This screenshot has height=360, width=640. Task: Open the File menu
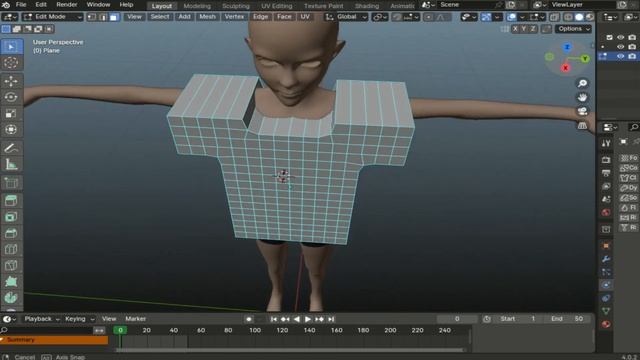click(21, 5)
